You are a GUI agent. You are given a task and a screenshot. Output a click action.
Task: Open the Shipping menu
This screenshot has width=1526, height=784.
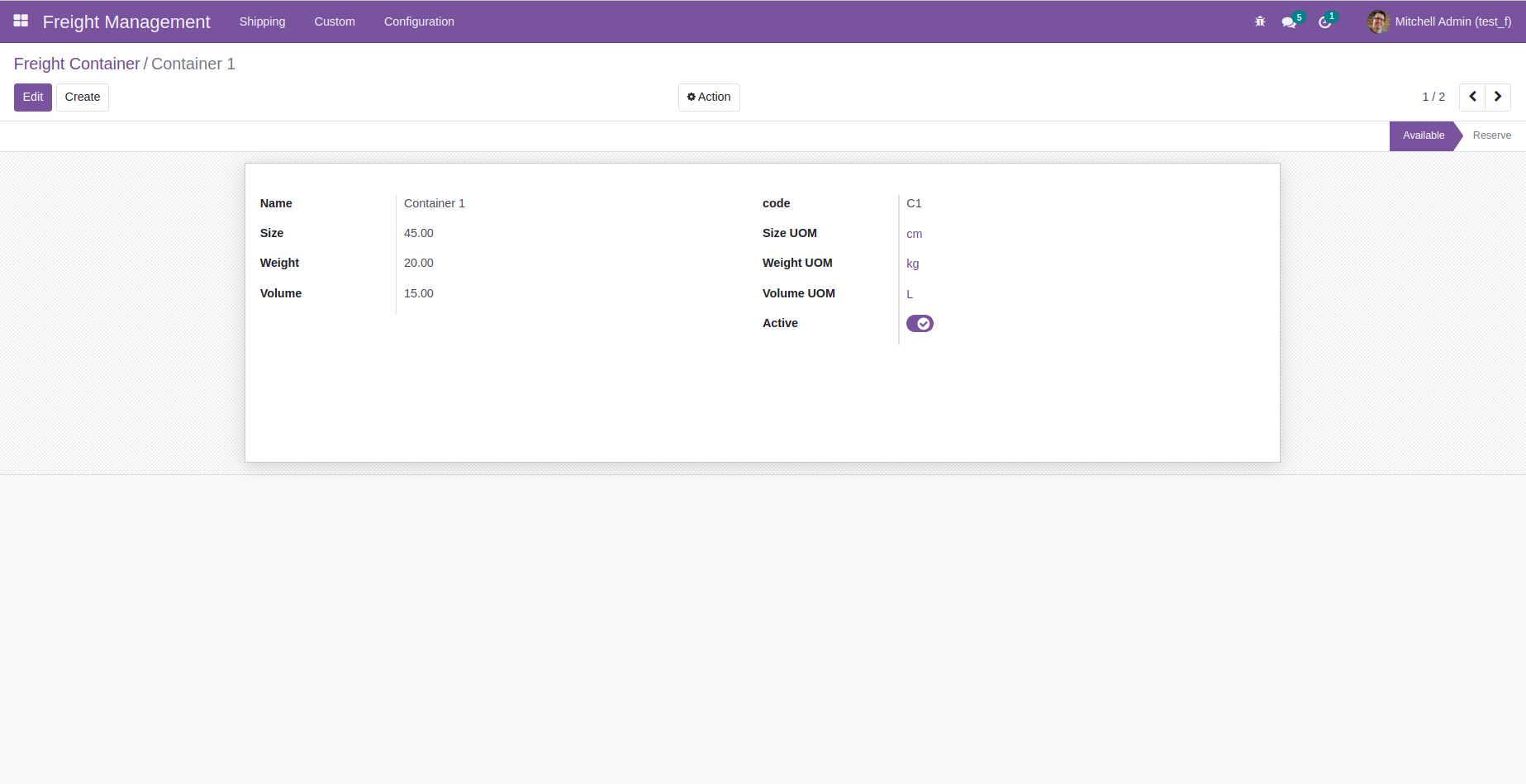[262, 21]
